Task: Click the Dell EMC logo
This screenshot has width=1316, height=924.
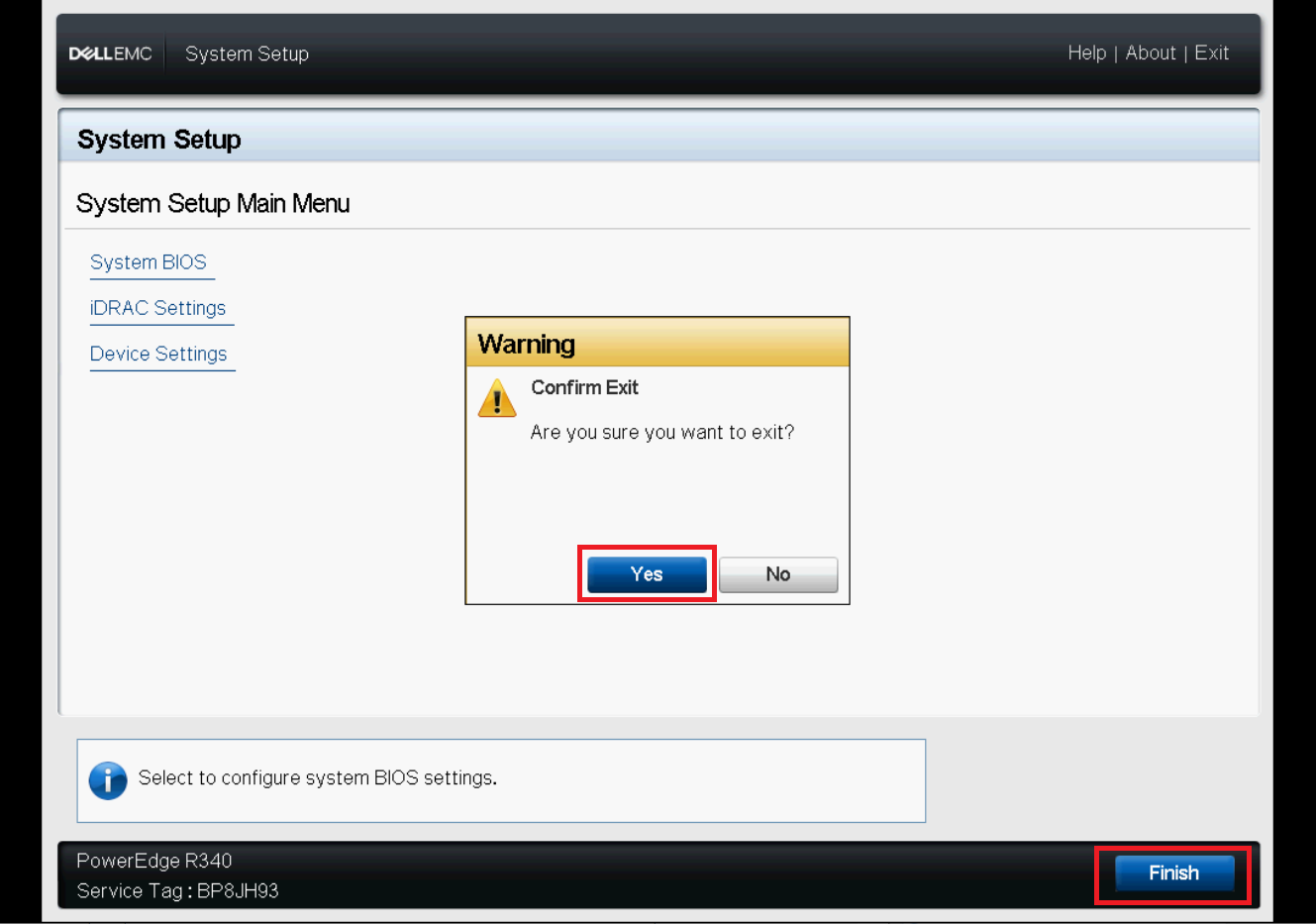Action: click(x=110, y=53)
